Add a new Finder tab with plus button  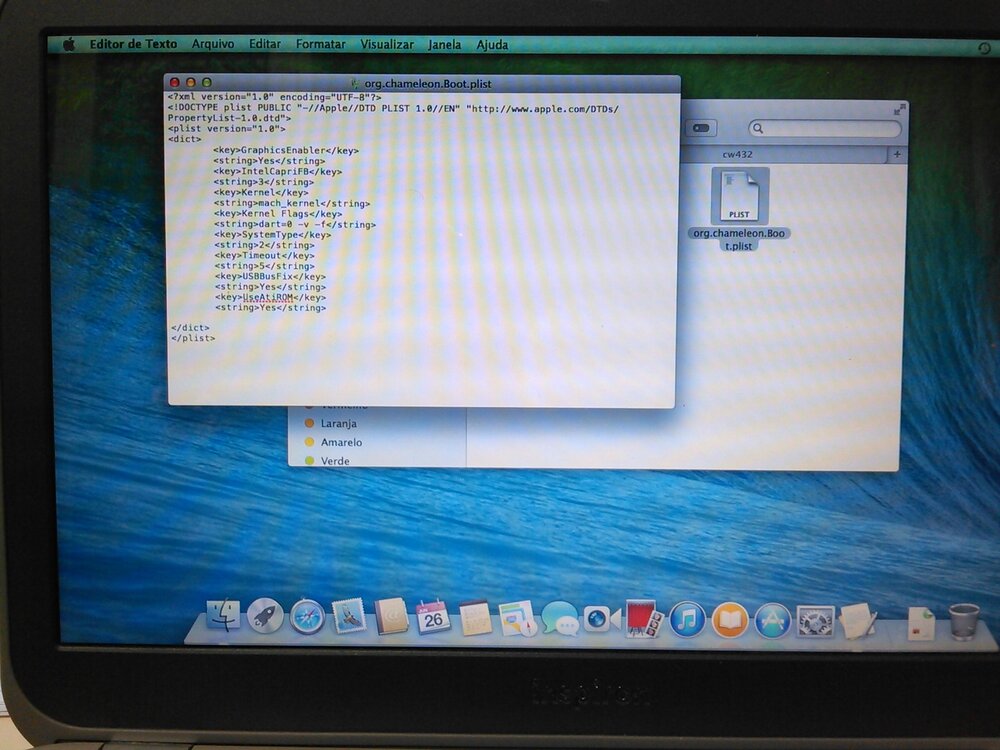tap(896, 154)
